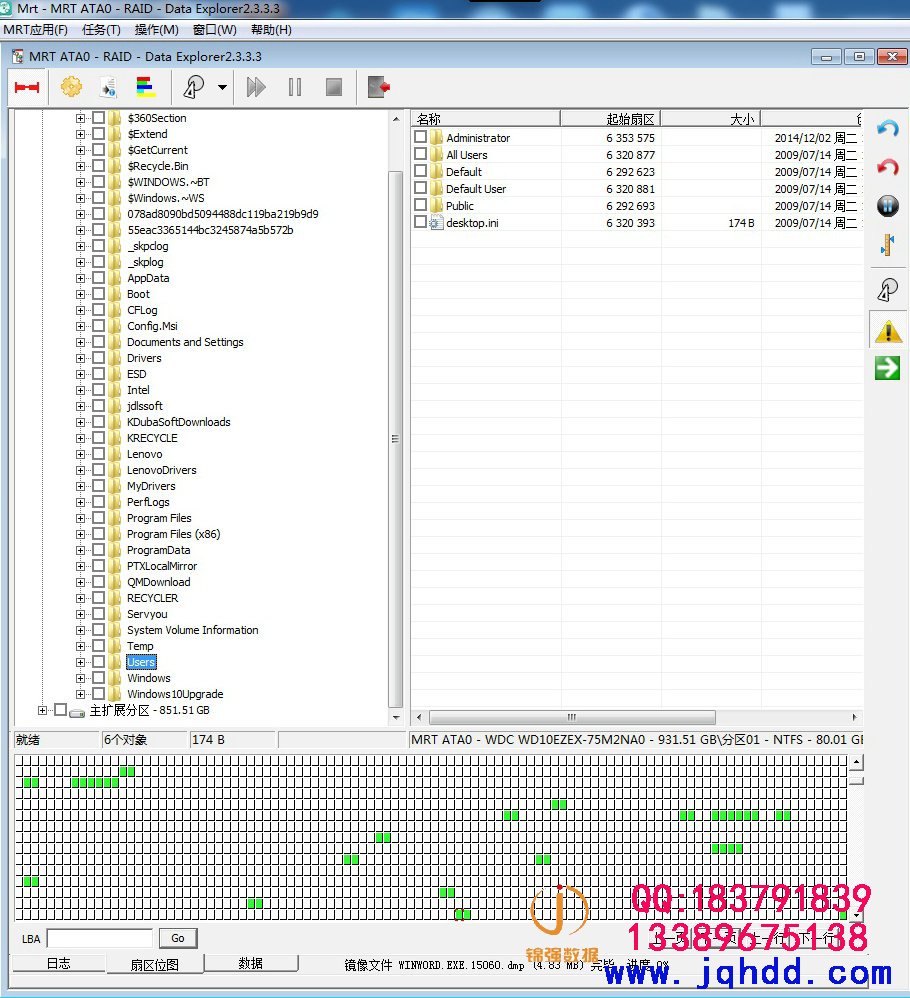
Task: Click the desktop.ini file icon
Action: pos(436,223)
